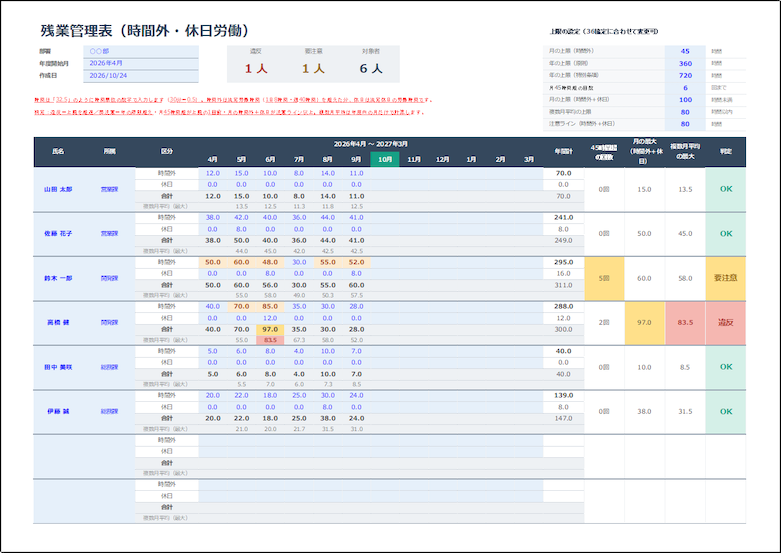This screenshot has width=781, height=553.
Task: Click the 要注意 verdict for 鈴木 一郎
Action: [x=726, y=278]
